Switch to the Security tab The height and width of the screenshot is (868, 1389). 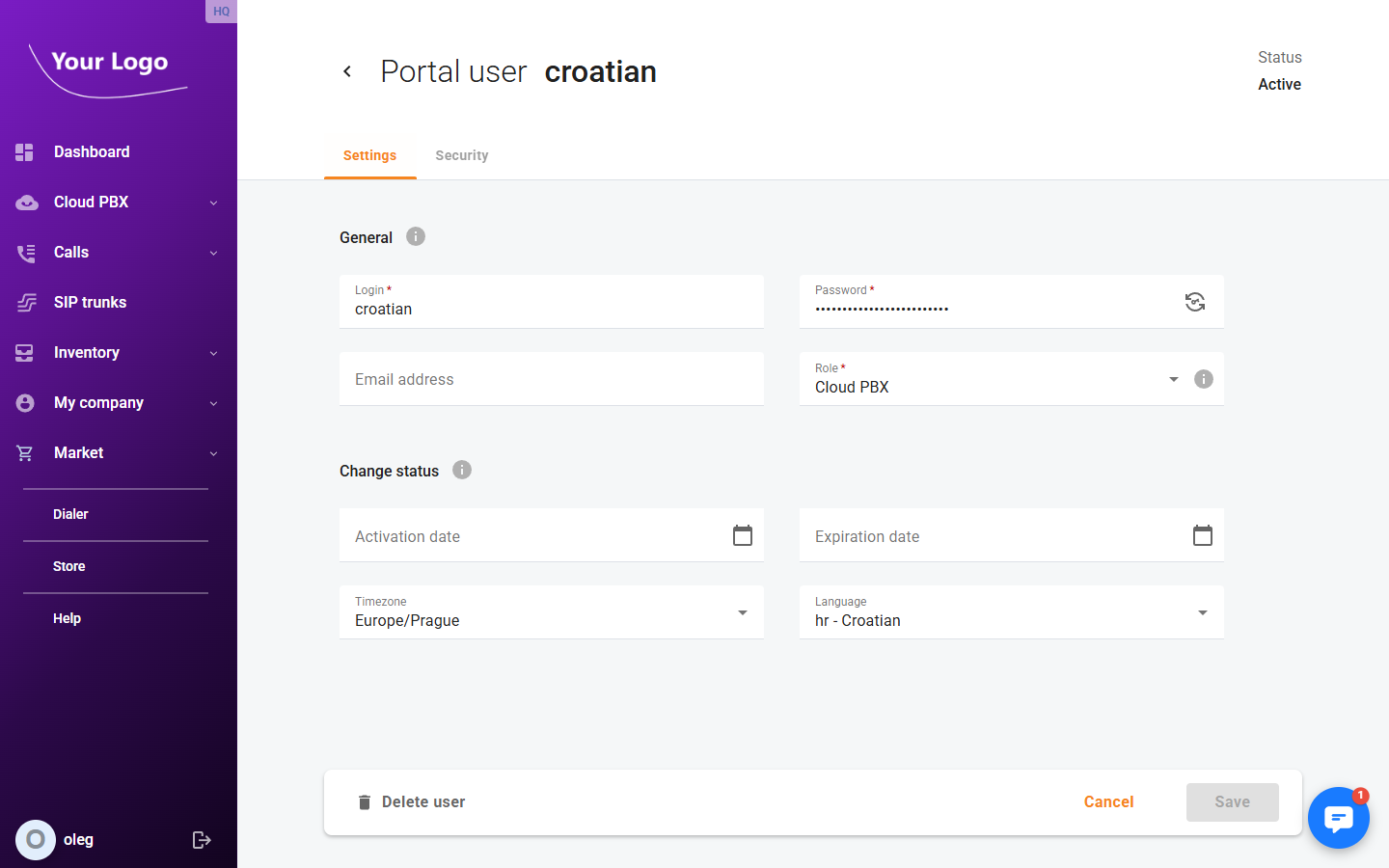[x=461, y=155]
